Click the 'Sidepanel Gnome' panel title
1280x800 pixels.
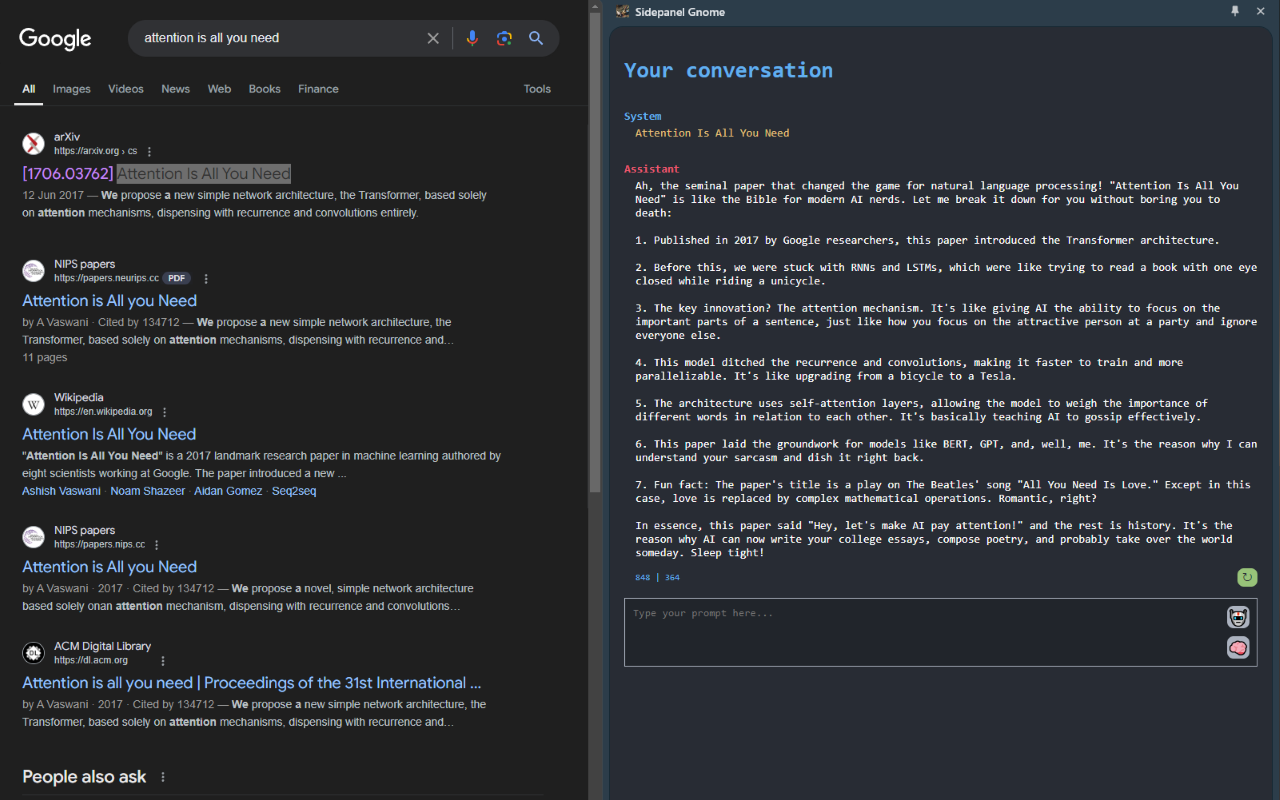680,12
